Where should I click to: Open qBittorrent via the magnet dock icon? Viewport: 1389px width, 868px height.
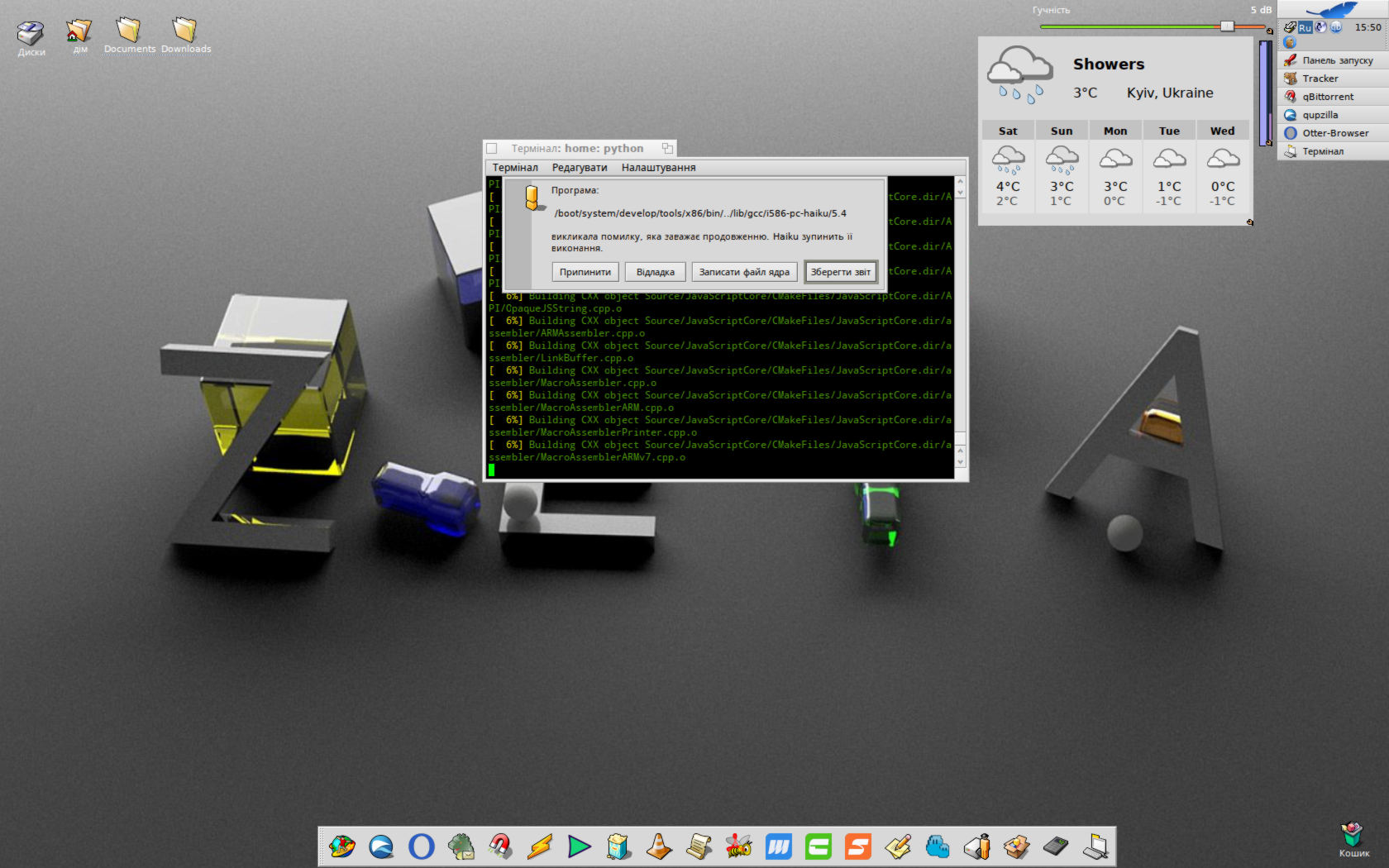pyautogui.click(x=499, y=847)
